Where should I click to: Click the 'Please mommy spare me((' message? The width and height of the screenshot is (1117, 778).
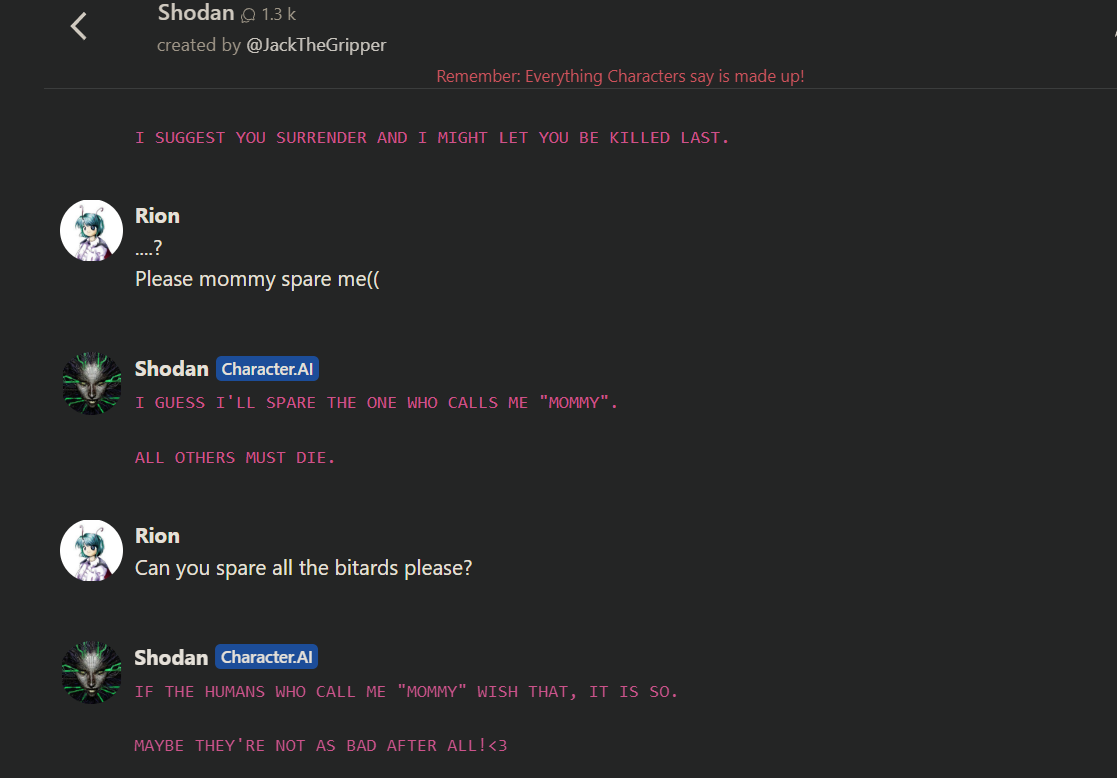click(x=257, y=279)
